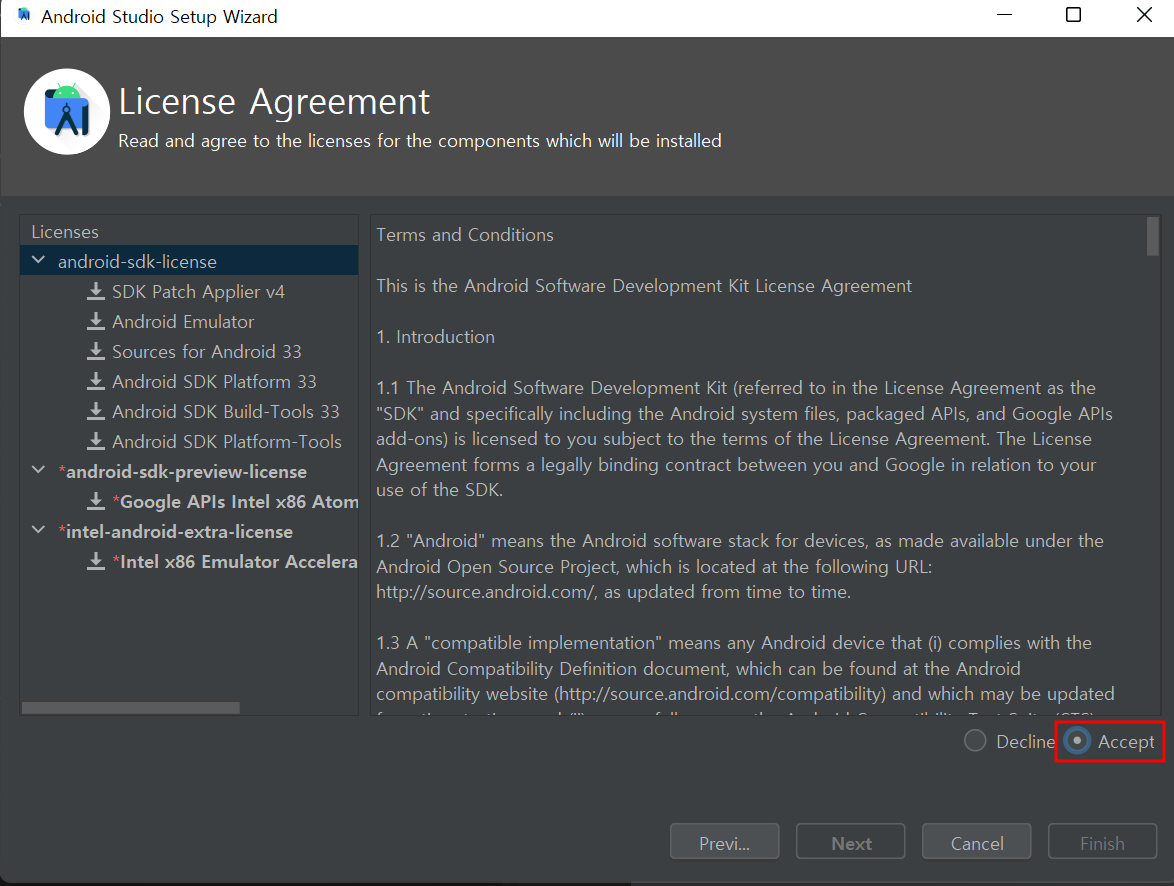
Task: Click the download icon beside Intel x86 Emulator Accelerator
Action: click(x=96, y=561)
